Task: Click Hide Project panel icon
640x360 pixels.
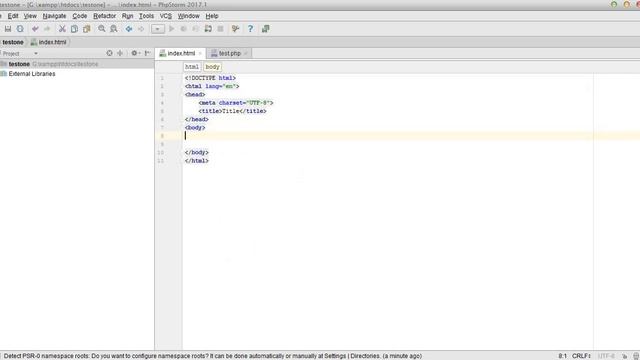Action: [x=147, y=53]
